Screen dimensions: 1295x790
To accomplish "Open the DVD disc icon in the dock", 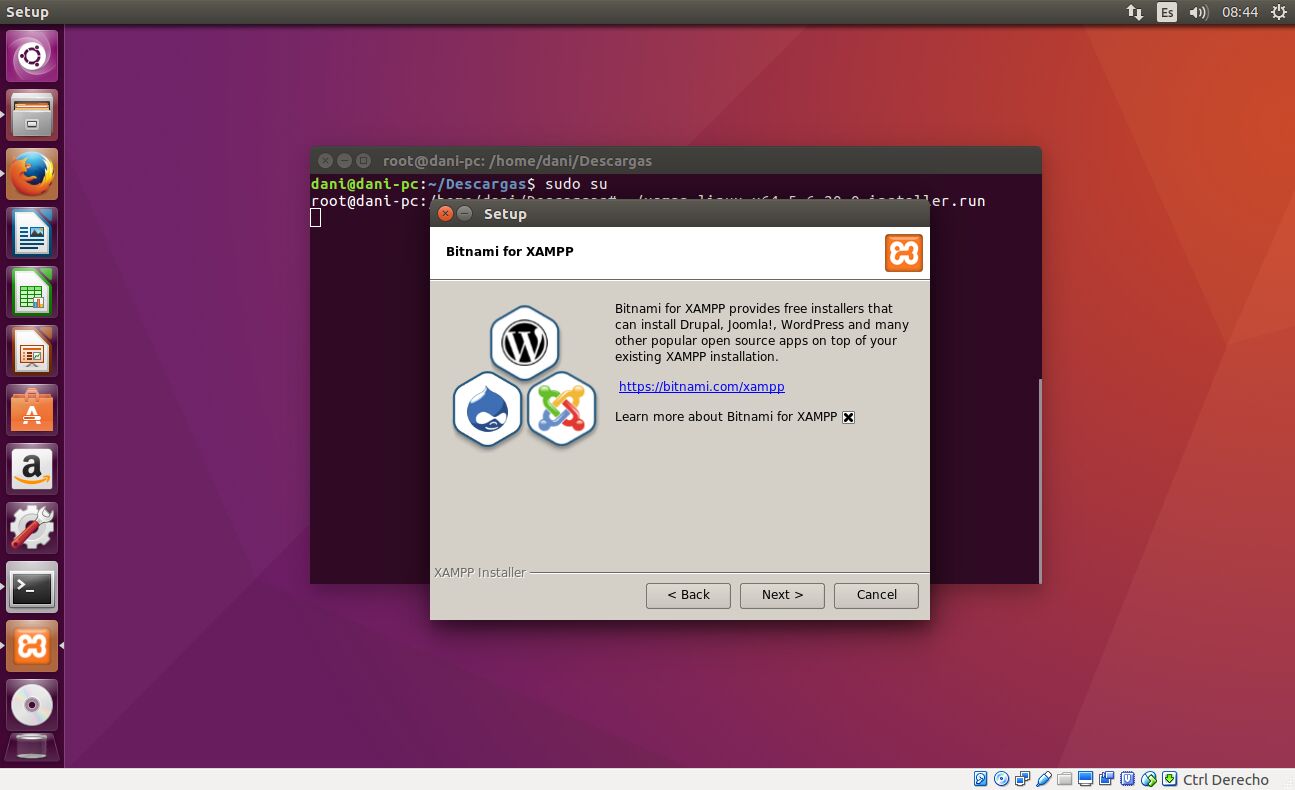I will point(32,705).
